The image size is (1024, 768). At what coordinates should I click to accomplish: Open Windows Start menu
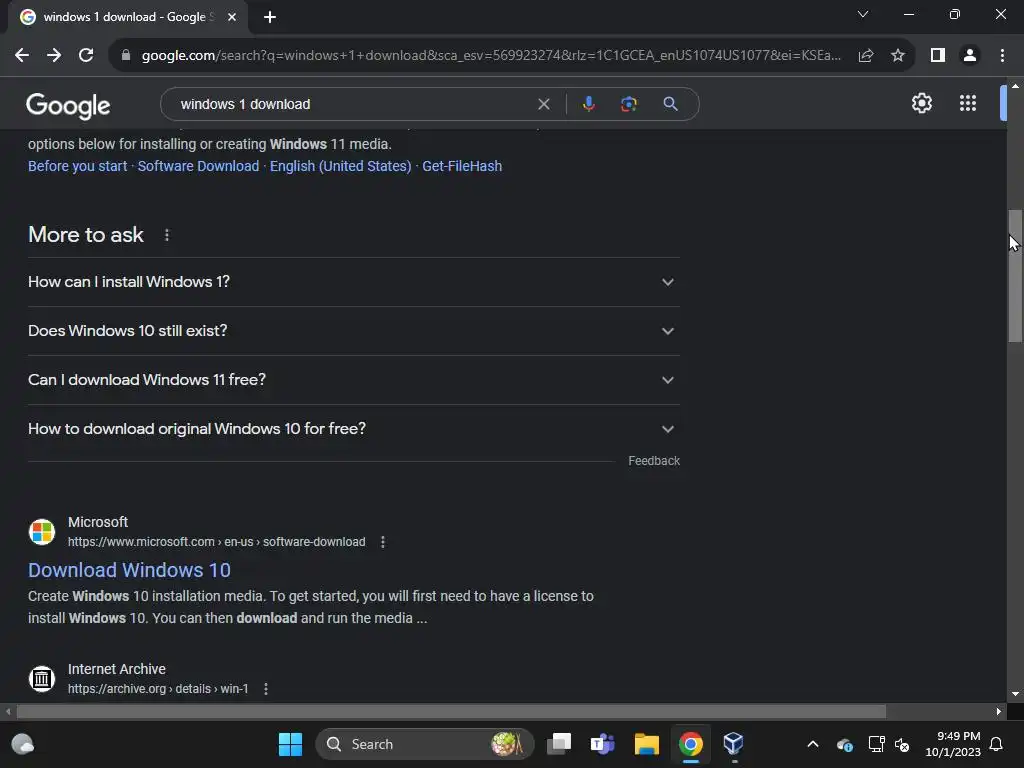(x=290, y=744)
